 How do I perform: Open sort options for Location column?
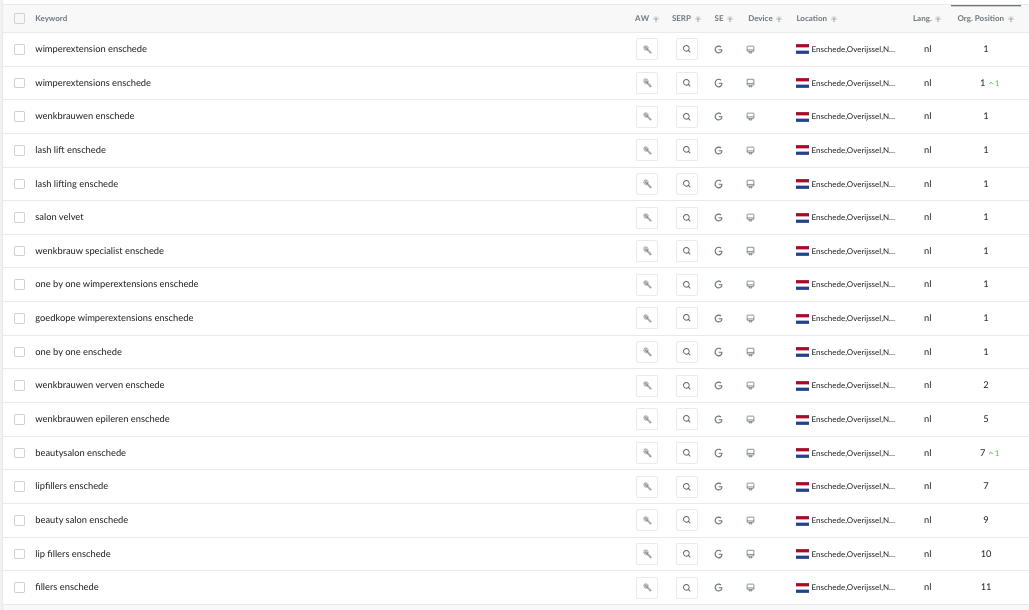[834, 19]
